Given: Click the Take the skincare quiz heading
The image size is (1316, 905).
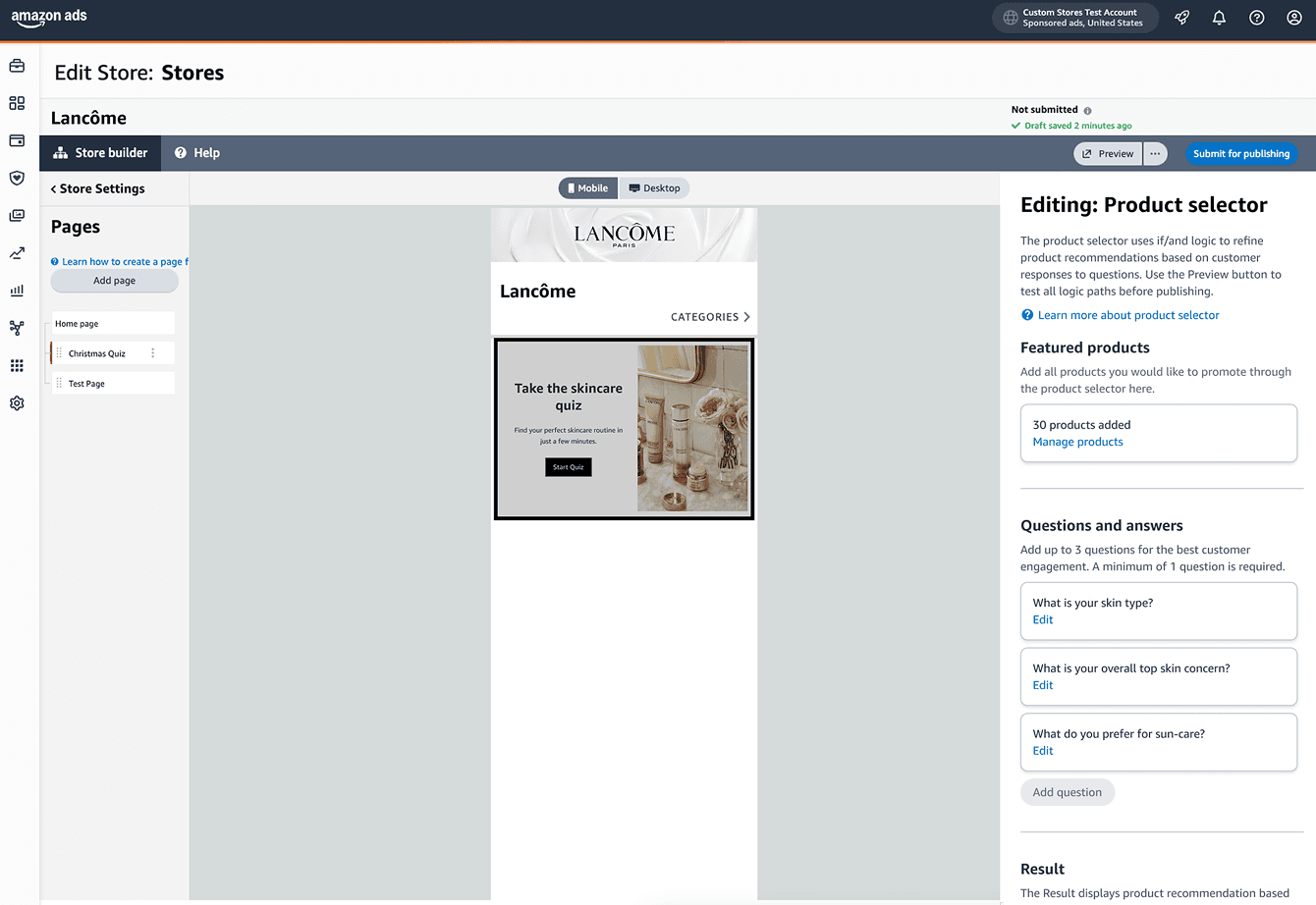Looking at the screenshot, I should click(x=569, y=397).
